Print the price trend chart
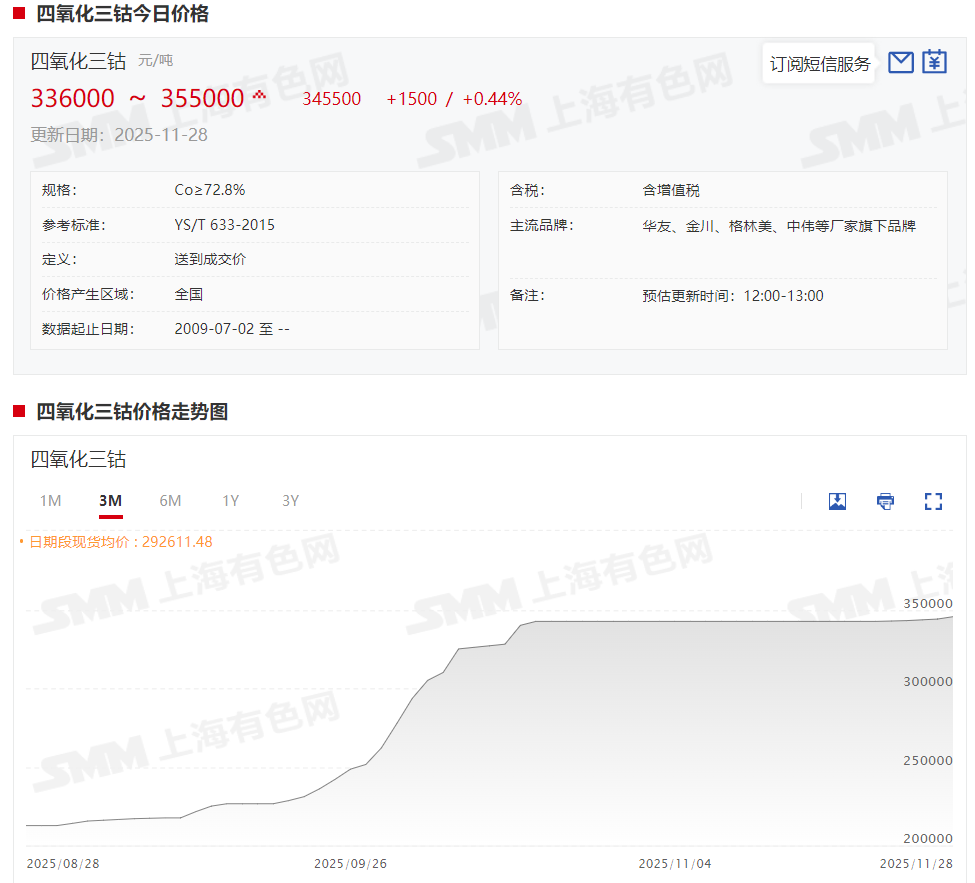 click(886, 501)
